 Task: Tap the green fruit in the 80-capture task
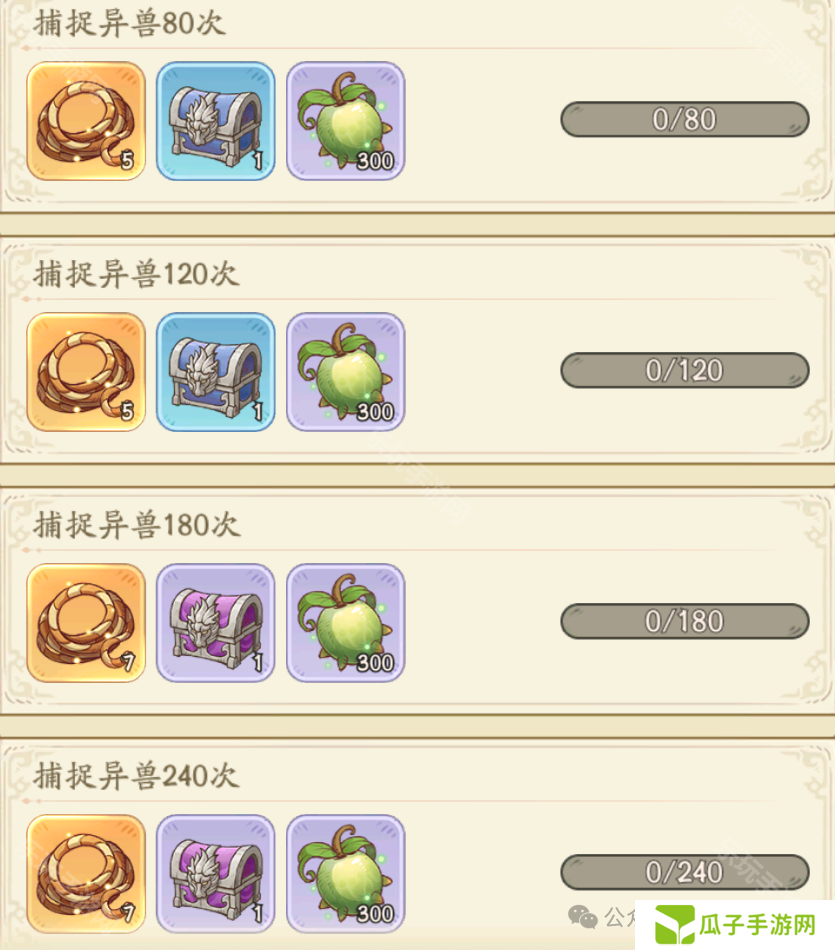click(x=345, y=121)
